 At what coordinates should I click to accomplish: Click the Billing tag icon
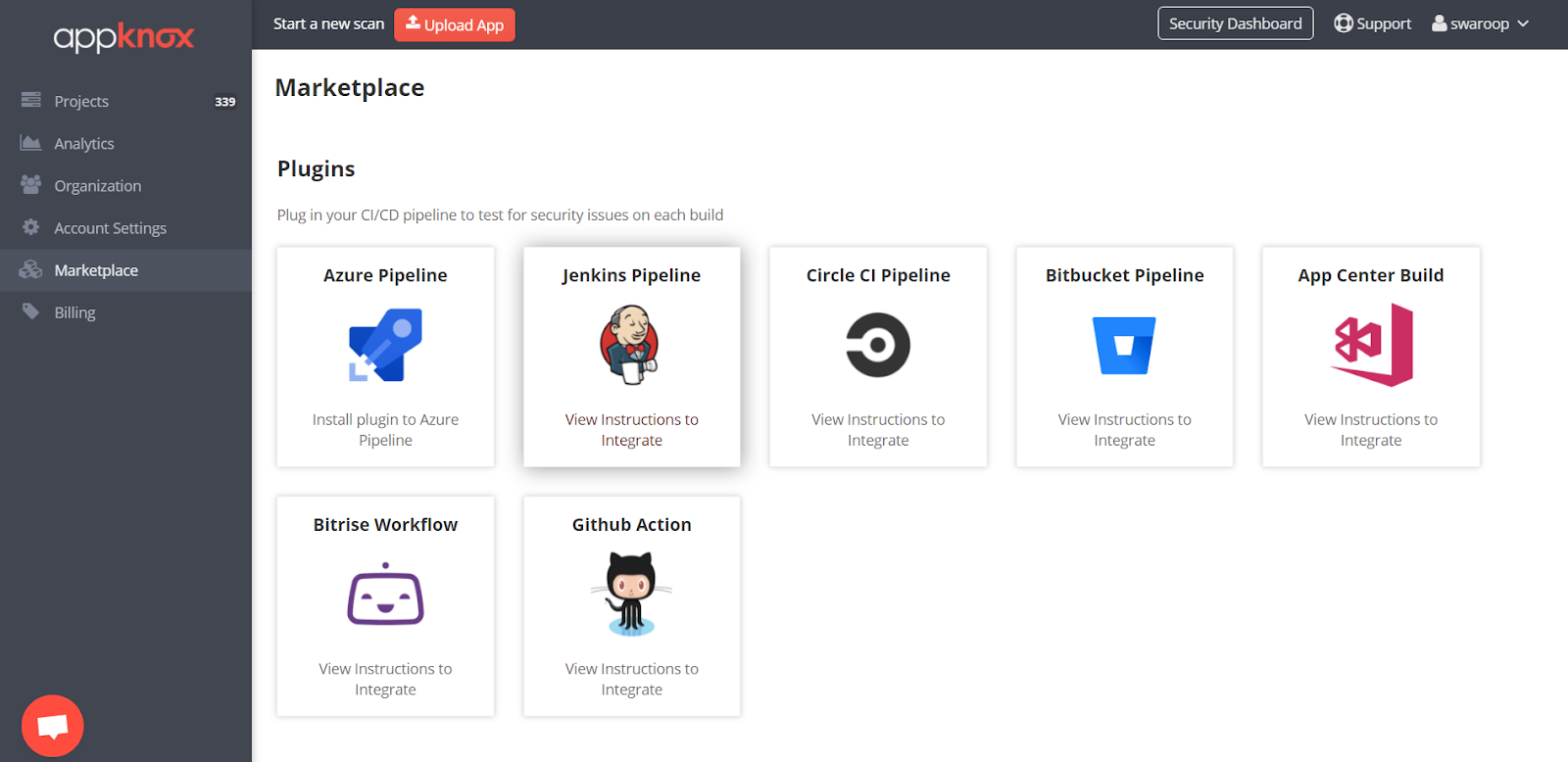coord(31,311)
